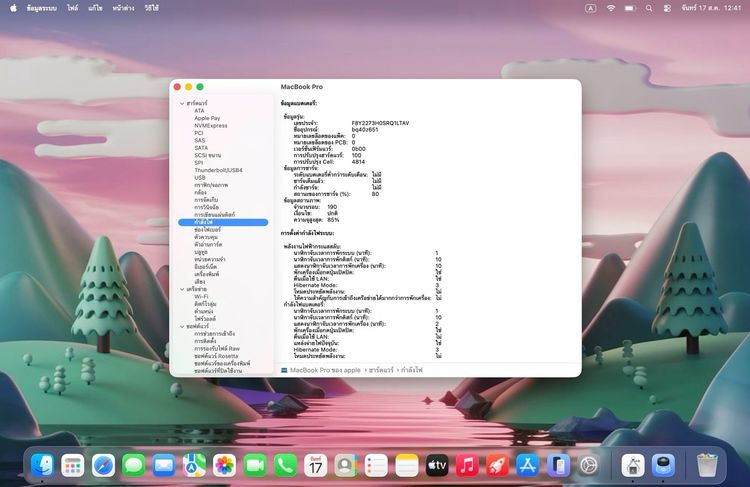Screen dimensions: 750x487
Task: Select USB in sidebar
Action: pyautogui.click(x=199, y=177)
